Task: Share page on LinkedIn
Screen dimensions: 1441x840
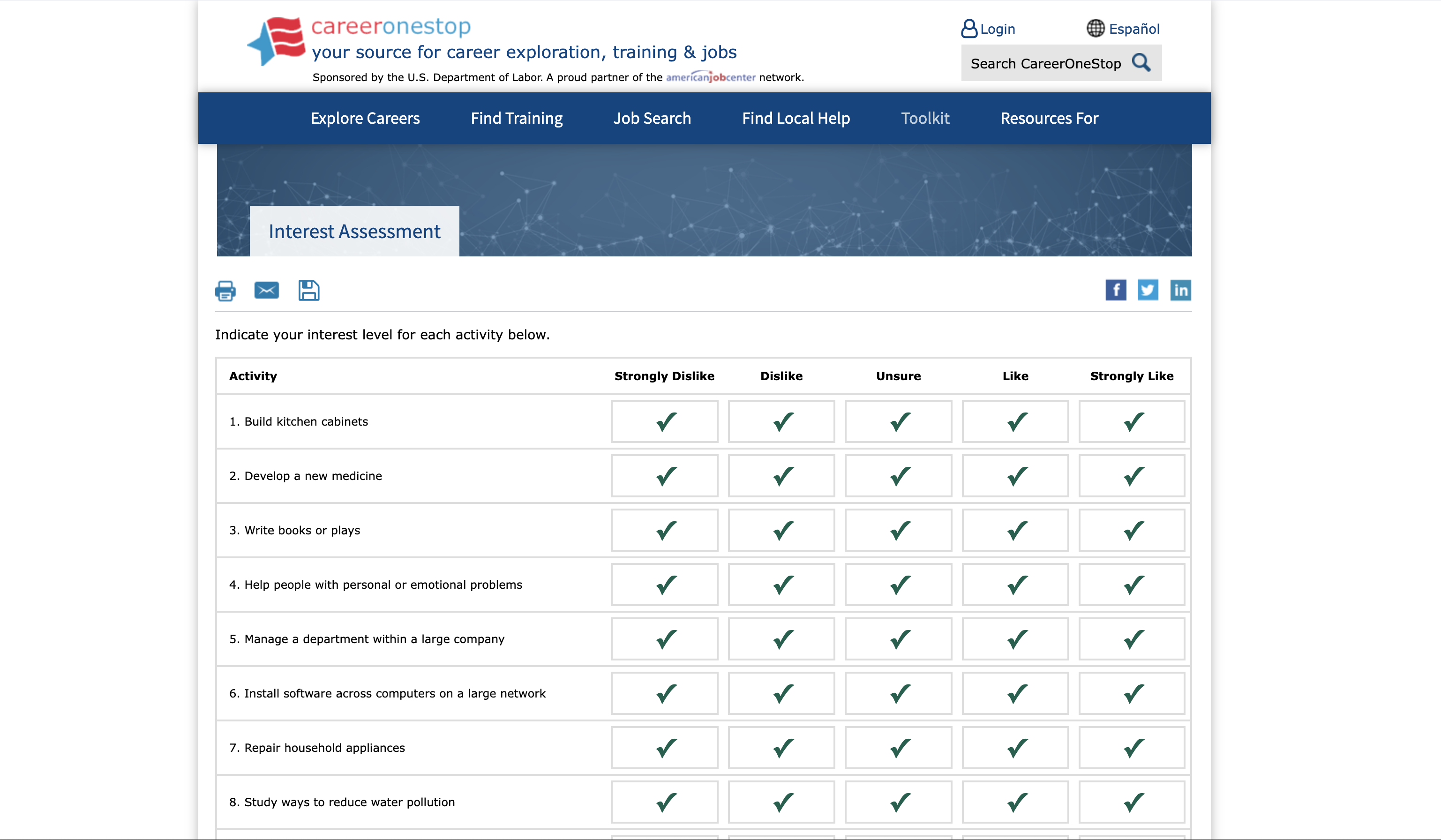Action: pos(1180,290)
